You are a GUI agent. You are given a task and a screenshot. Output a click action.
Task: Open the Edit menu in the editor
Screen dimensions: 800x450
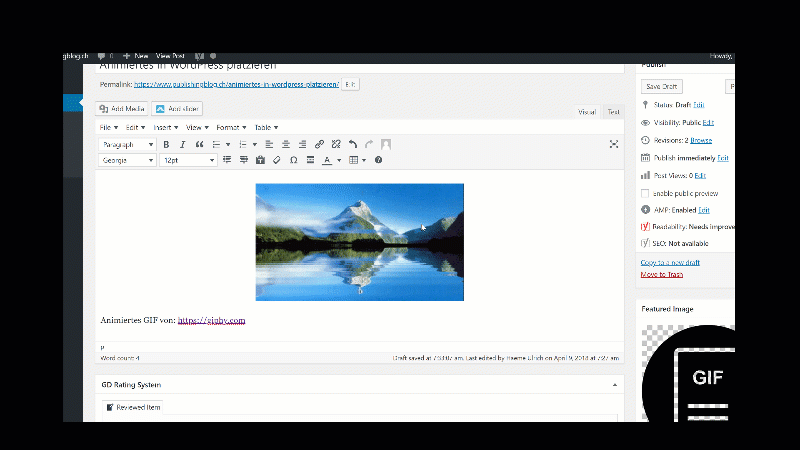pos(135,128)
